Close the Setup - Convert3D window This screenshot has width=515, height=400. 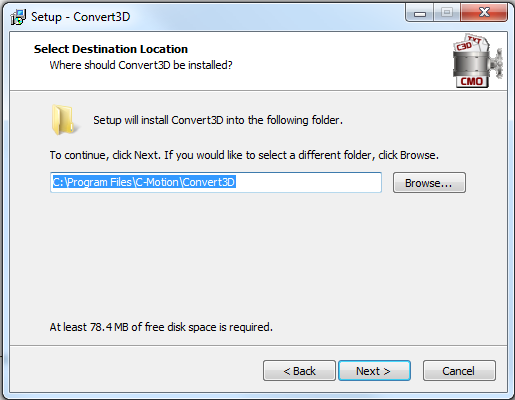click(x=484, y=13)
